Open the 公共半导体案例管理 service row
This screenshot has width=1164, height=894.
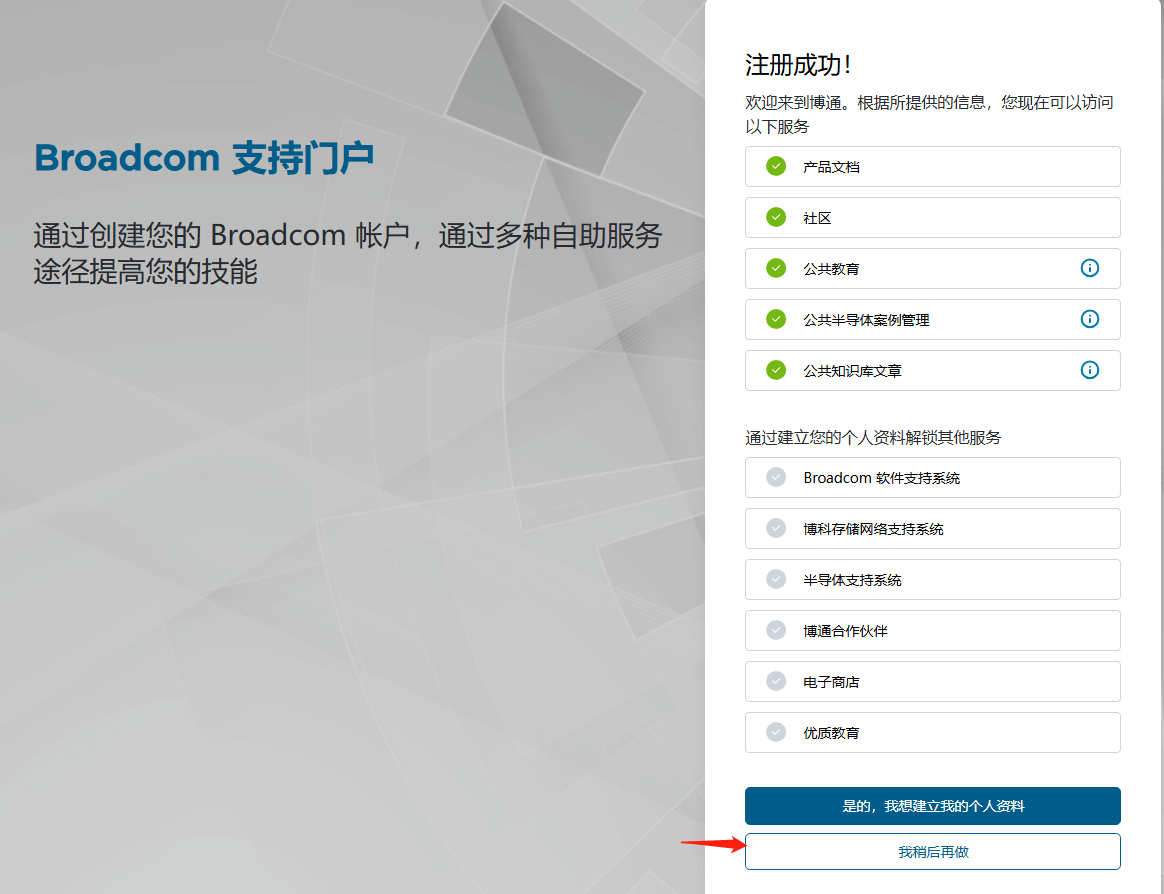point(932,319)
